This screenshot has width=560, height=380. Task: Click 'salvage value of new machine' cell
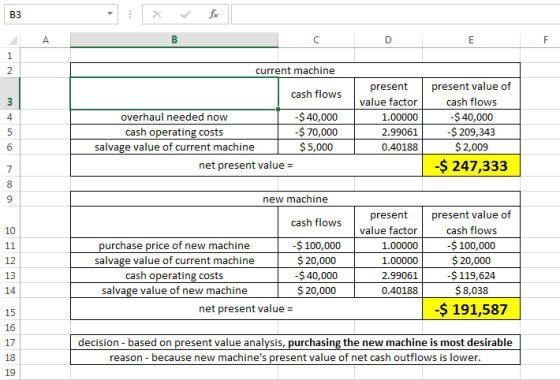tap(174, 290)
